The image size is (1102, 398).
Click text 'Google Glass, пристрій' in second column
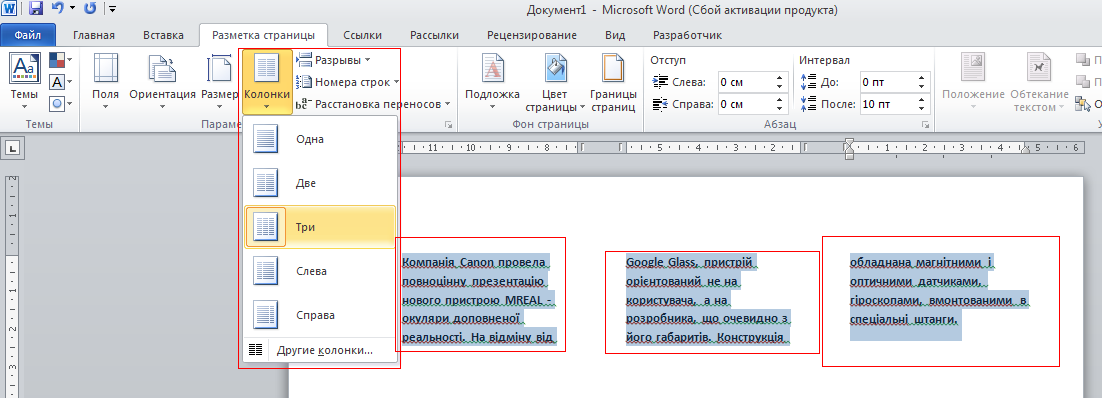(x=689, y=262)
